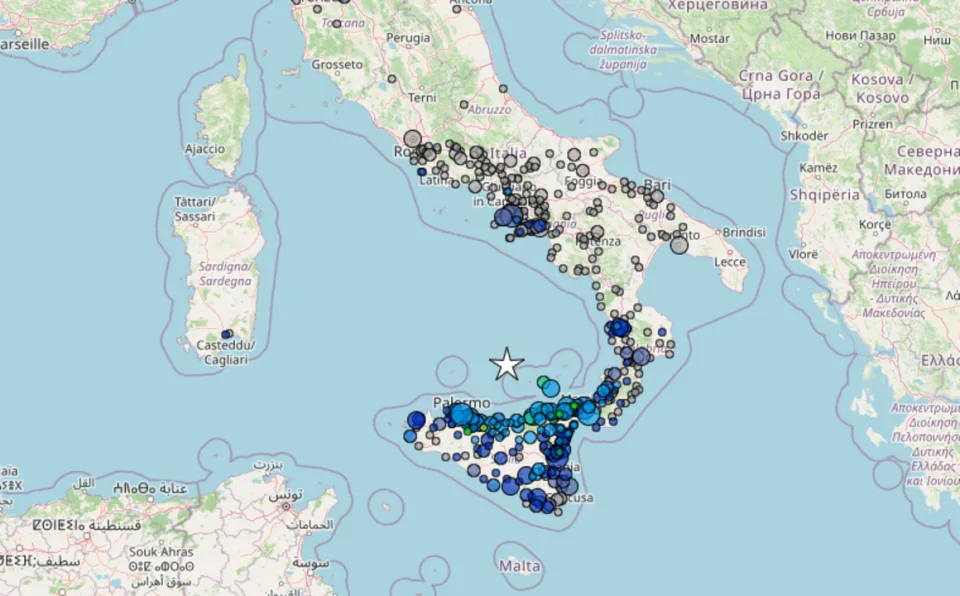Select the large grey circle beside Roma
Viewport: 960px width, 596px height.
(x=413, y=139)
